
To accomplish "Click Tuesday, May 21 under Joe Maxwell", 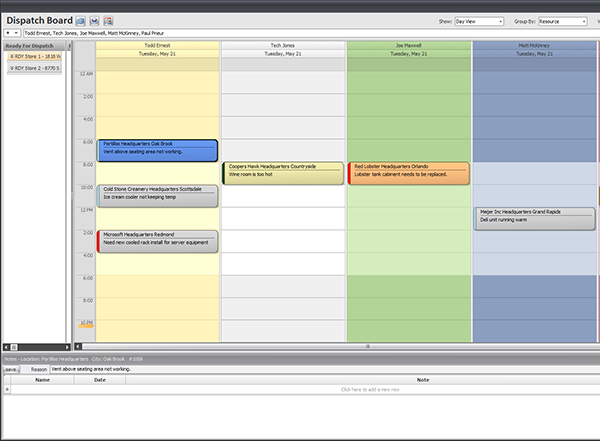I will coord(409,54).
